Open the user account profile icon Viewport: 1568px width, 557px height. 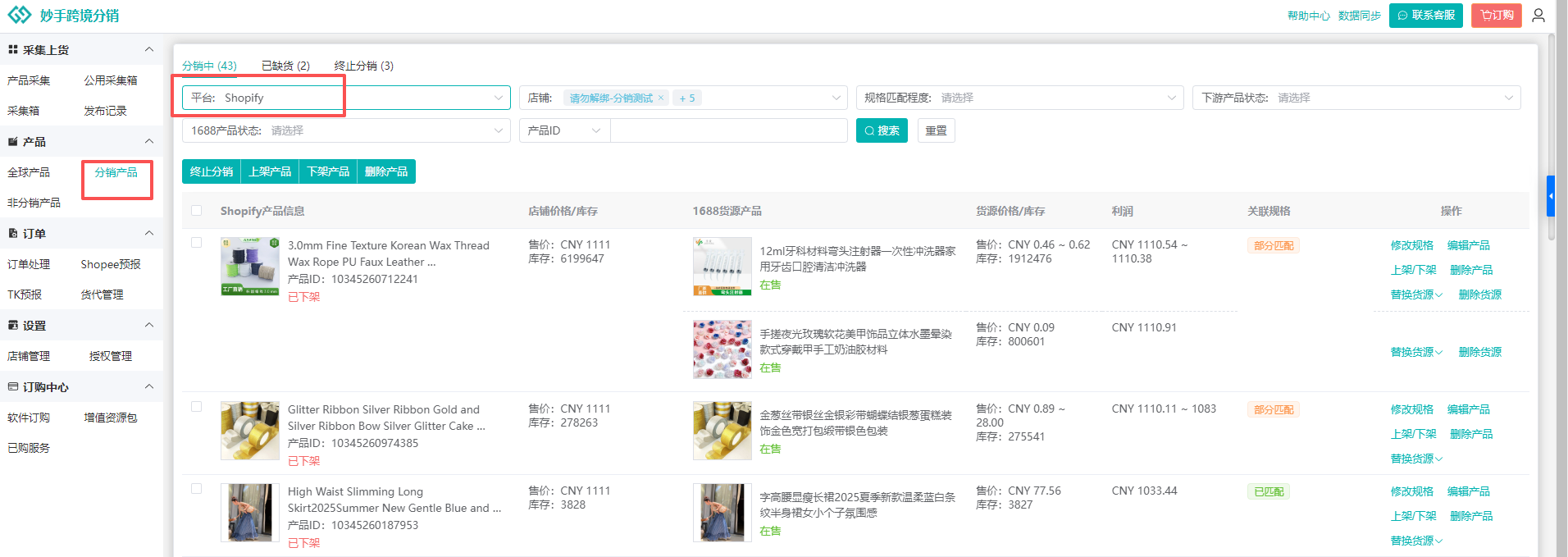[1538, 16]
